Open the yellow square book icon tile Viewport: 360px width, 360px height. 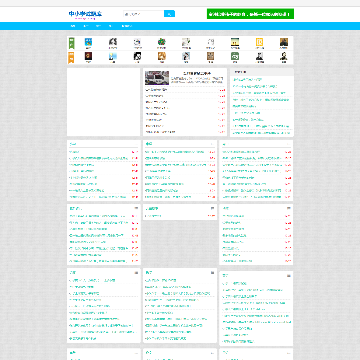[x=259, y=42]
